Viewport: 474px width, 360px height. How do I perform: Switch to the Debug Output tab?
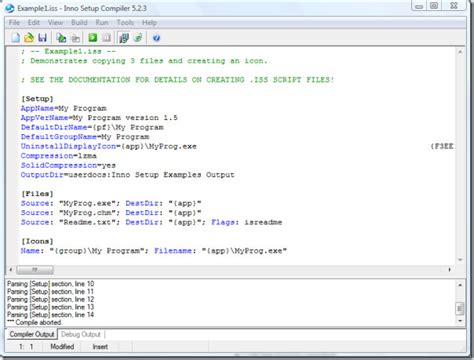(81, 334)
